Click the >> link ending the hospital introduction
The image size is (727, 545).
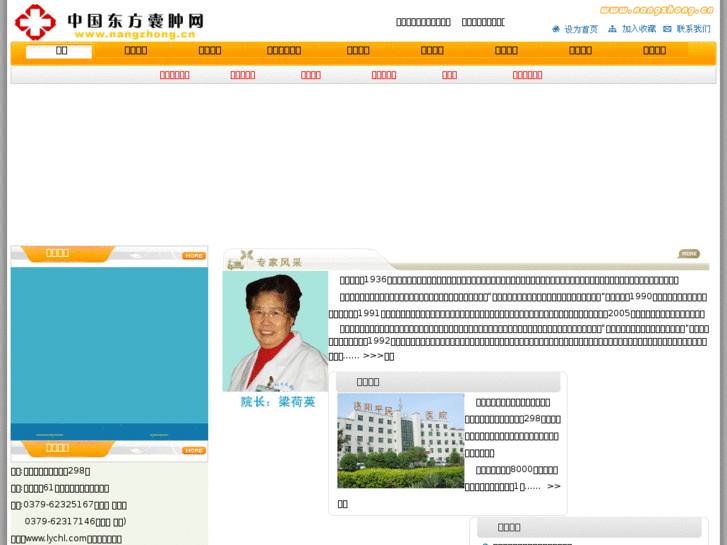pos(554,486)
